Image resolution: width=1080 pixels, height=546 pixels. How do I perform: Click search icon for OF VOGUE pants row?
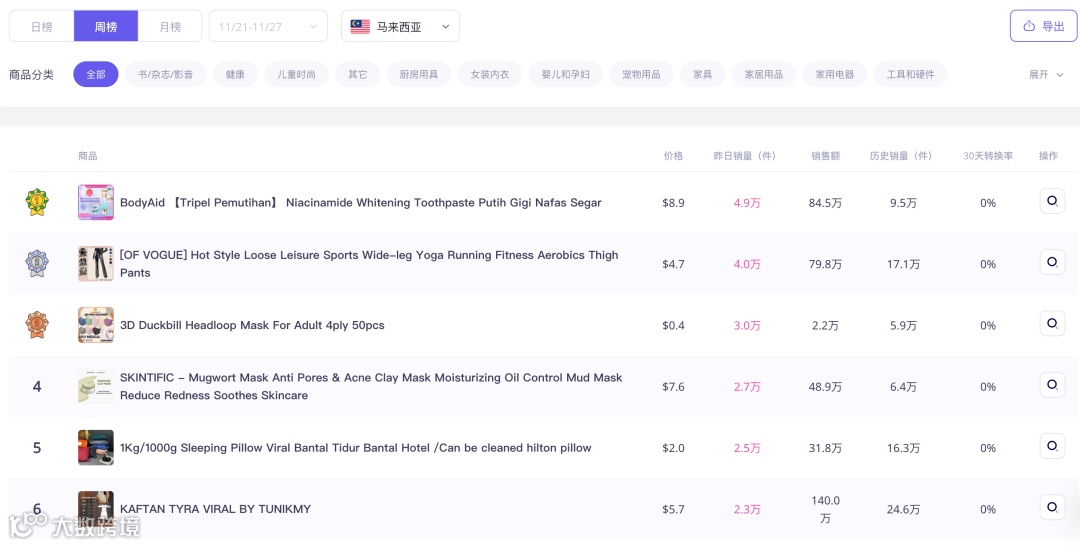(x=1052, y=262)
